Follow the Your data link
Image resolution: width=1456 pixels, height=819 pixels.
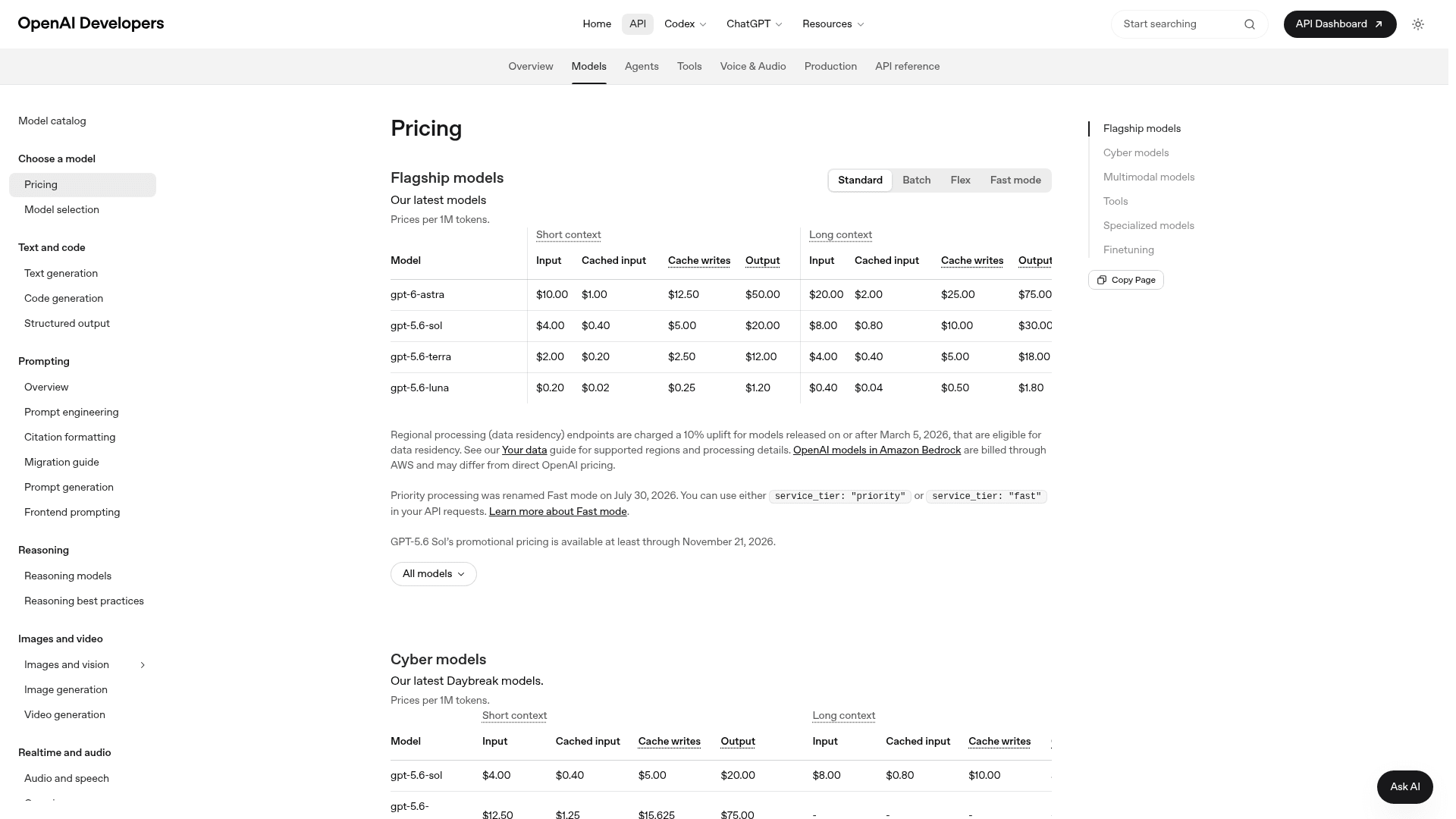pos(524,450)
